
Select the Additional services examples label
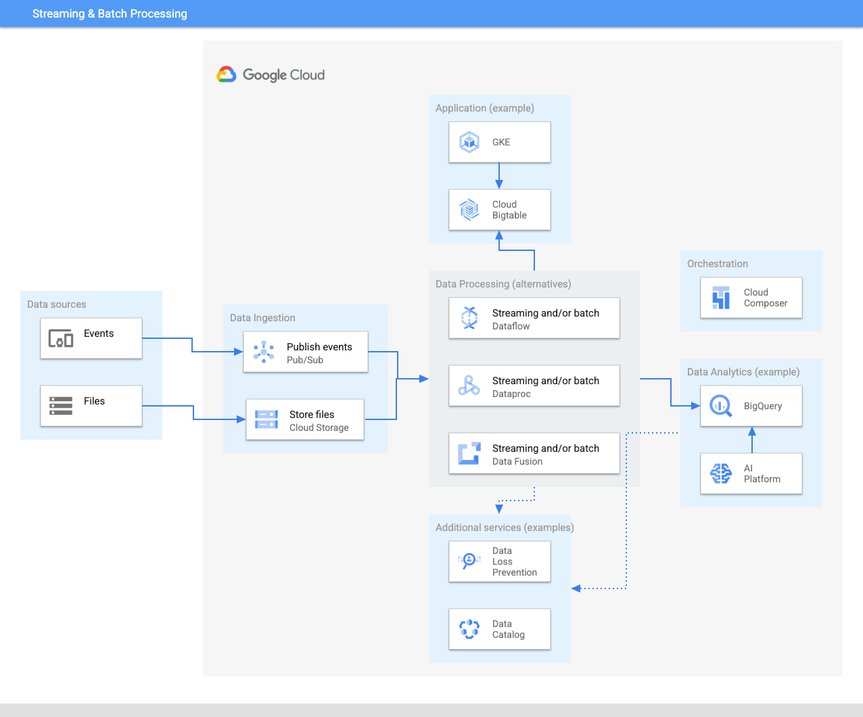point(504,527)
